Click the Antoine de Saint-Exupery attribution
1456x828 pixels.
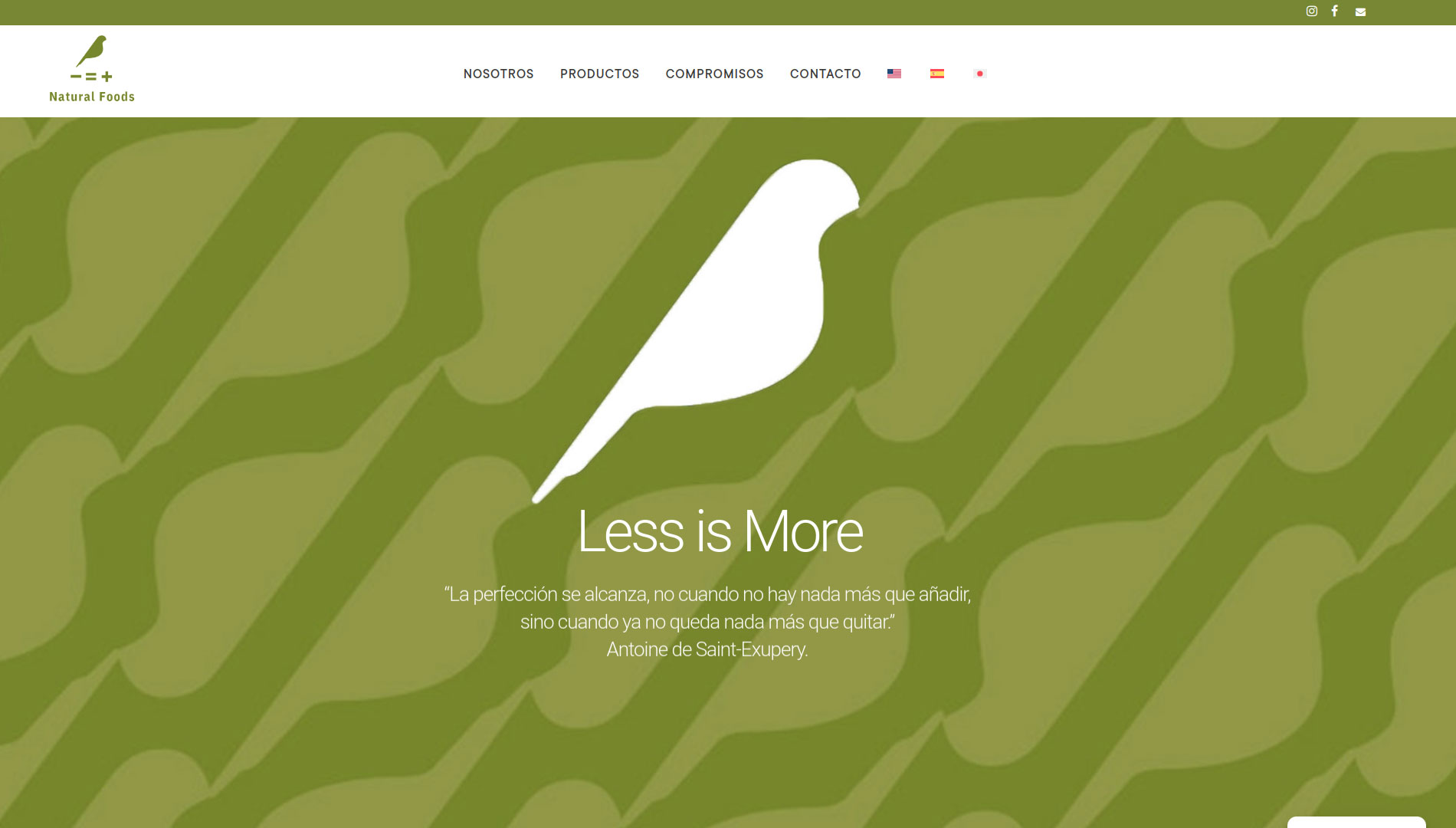(707, 649)
